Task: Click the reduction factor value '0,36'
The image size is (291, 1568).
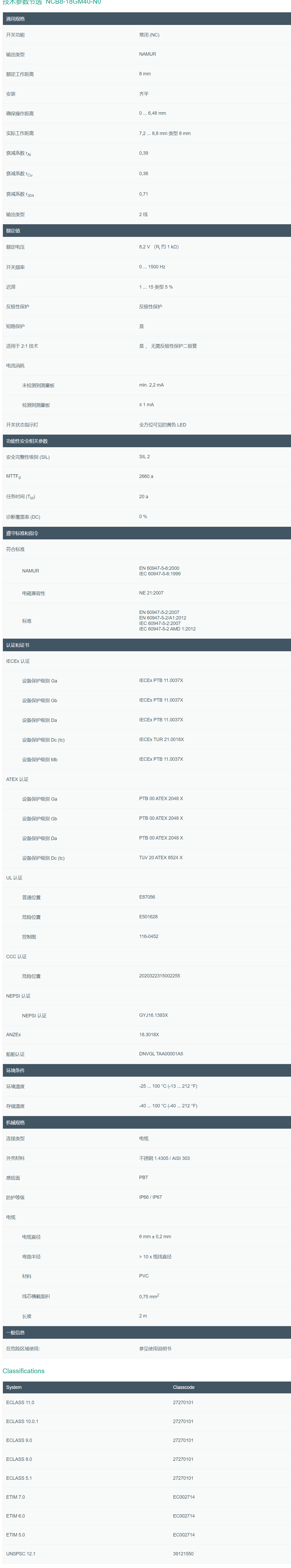Action: (144, 174)
